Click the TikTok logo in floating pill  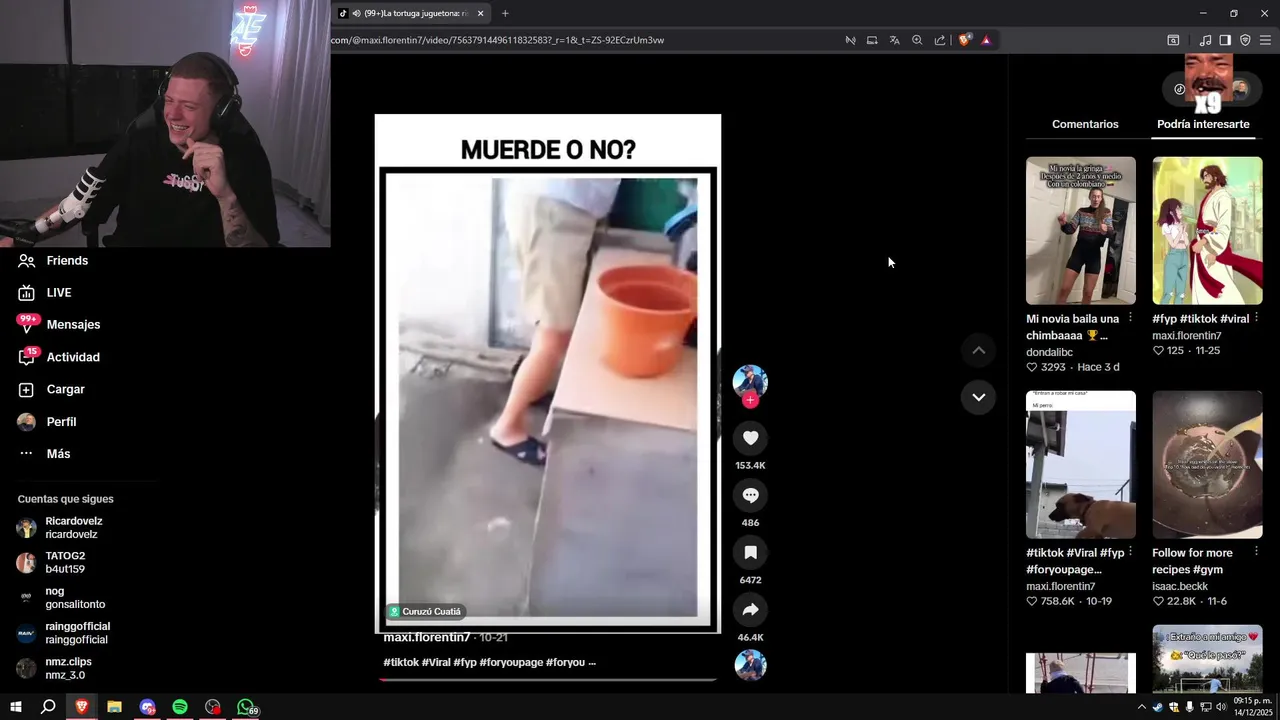click(x=1180, y=89)
